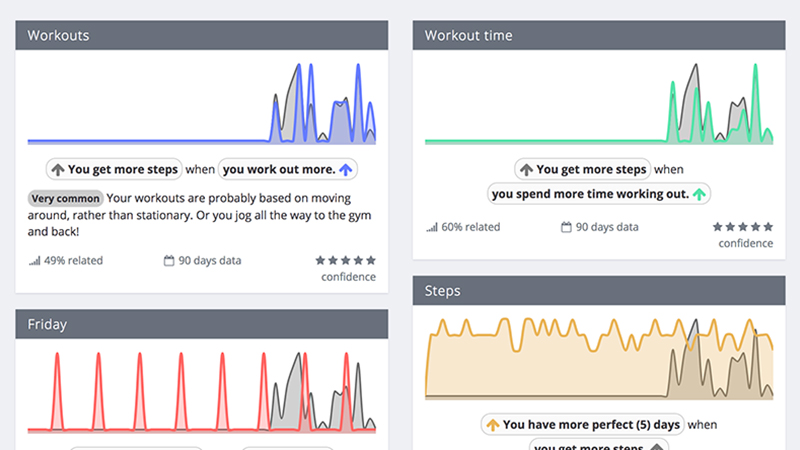Click the Steps orange trend chart
This screenshot has height=450, width=800.
599,358
